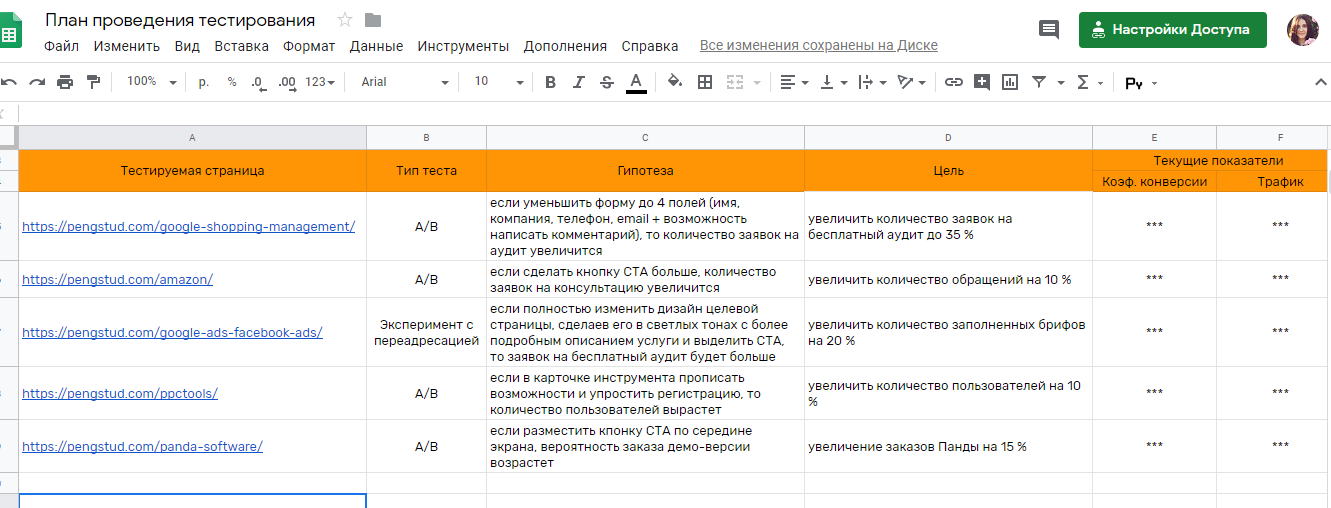Open the Формат menu
The height and width of the screenshot is (508, 1331).
(x=309, y=46)
